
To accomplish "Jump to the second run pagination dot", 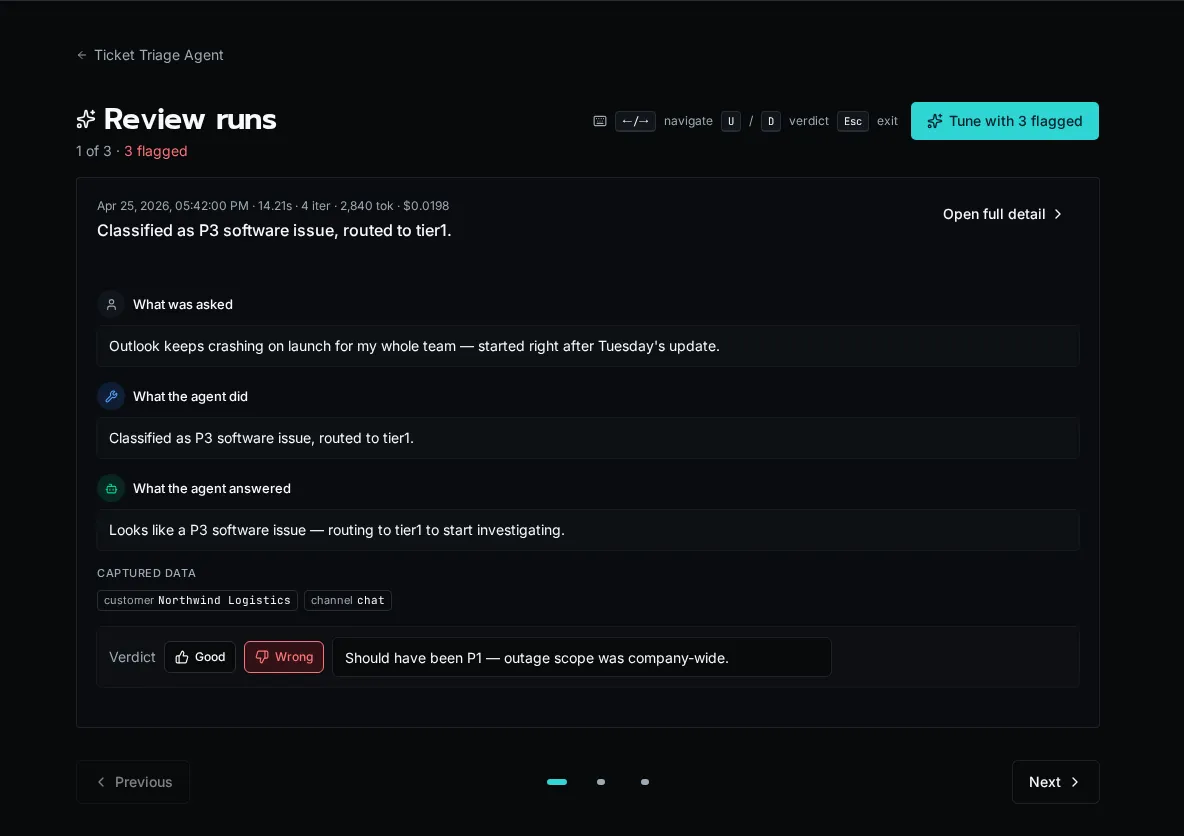I will coord(601,782).
